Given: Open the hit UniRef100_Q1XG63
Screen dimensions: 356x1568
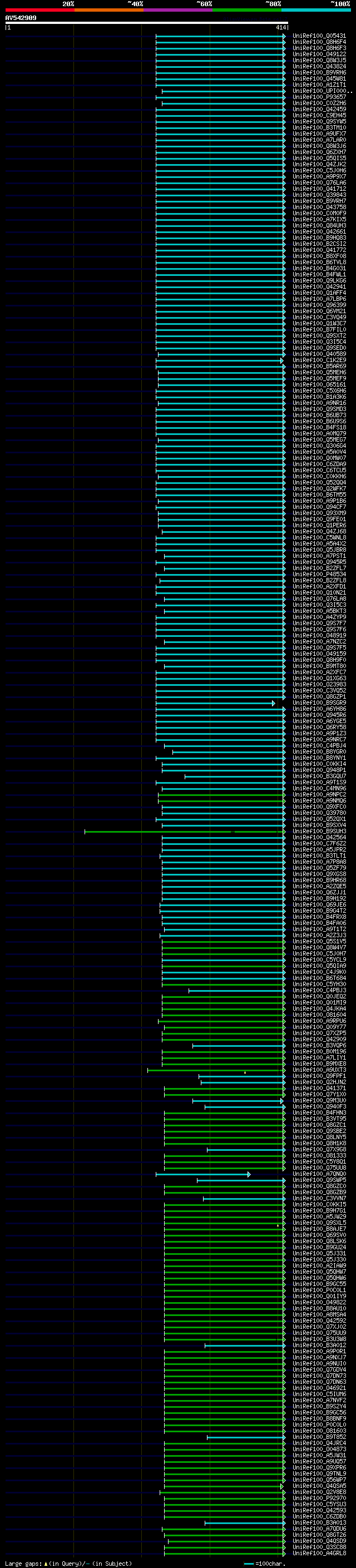Looking at the screenshot, I should tap(319, 678).
